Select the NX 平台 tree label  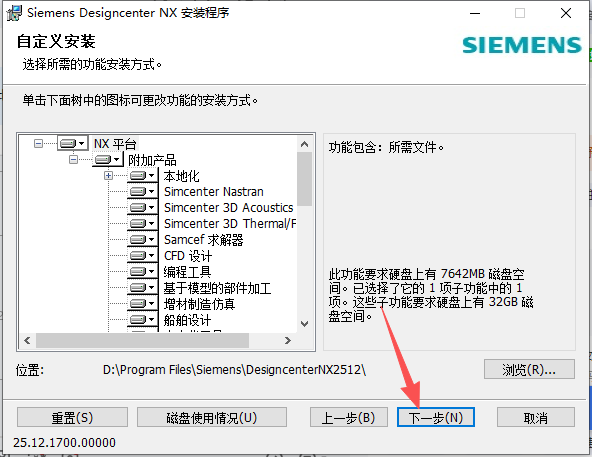click(115, 144)
